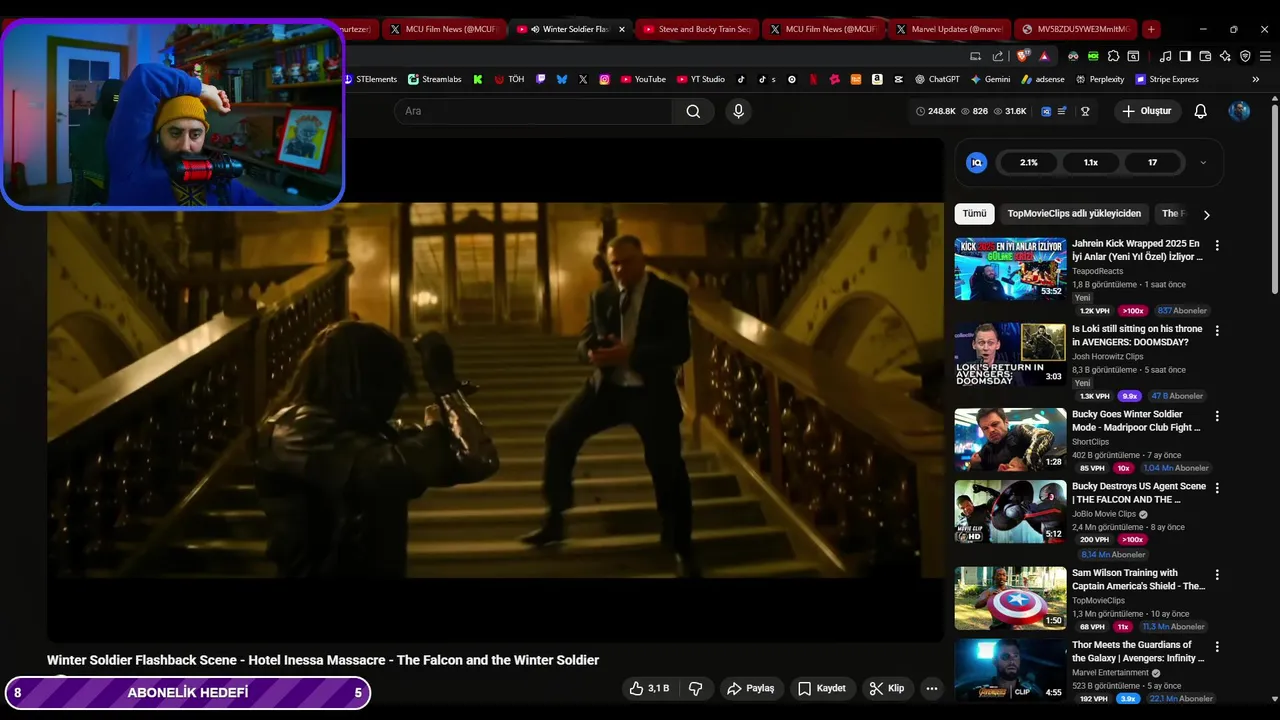Image resolution: width=1280 pixels, height=720 pixels.
Task: Click the share page icon in the address bar
Action: click(x=997, y=56)
